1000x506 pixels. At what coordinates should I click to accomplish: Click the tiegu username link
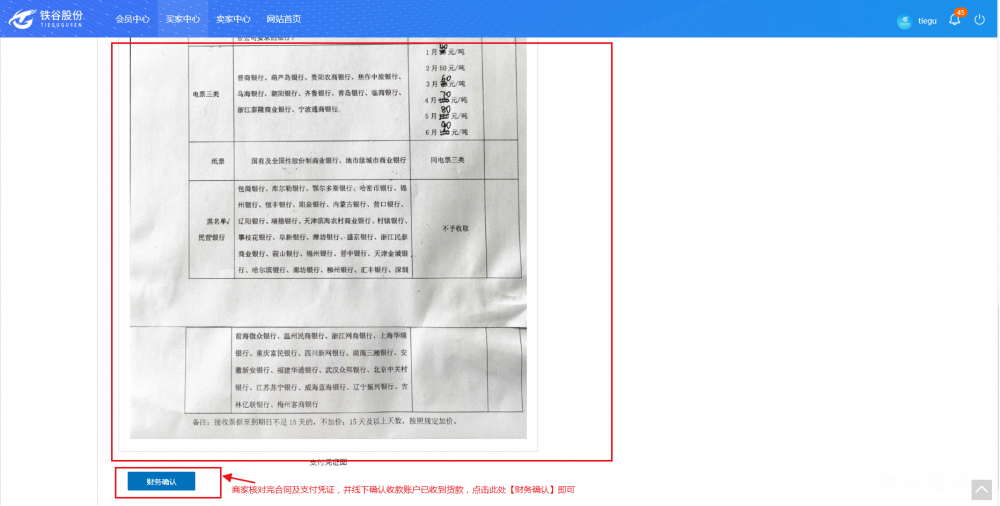pos(927,21)
